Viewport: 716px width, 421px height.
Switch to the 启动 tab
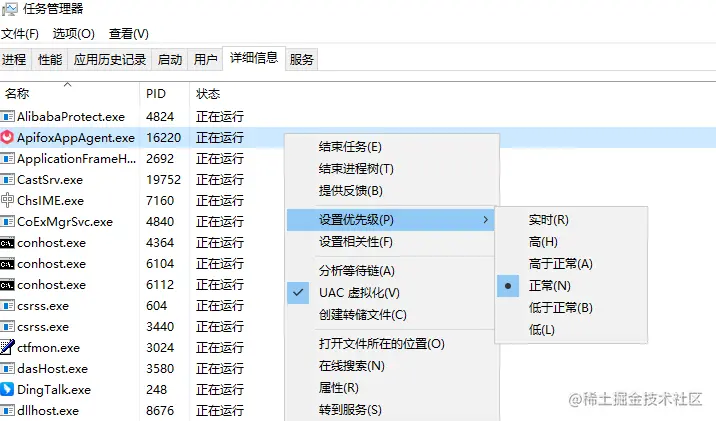click(170, 59)
